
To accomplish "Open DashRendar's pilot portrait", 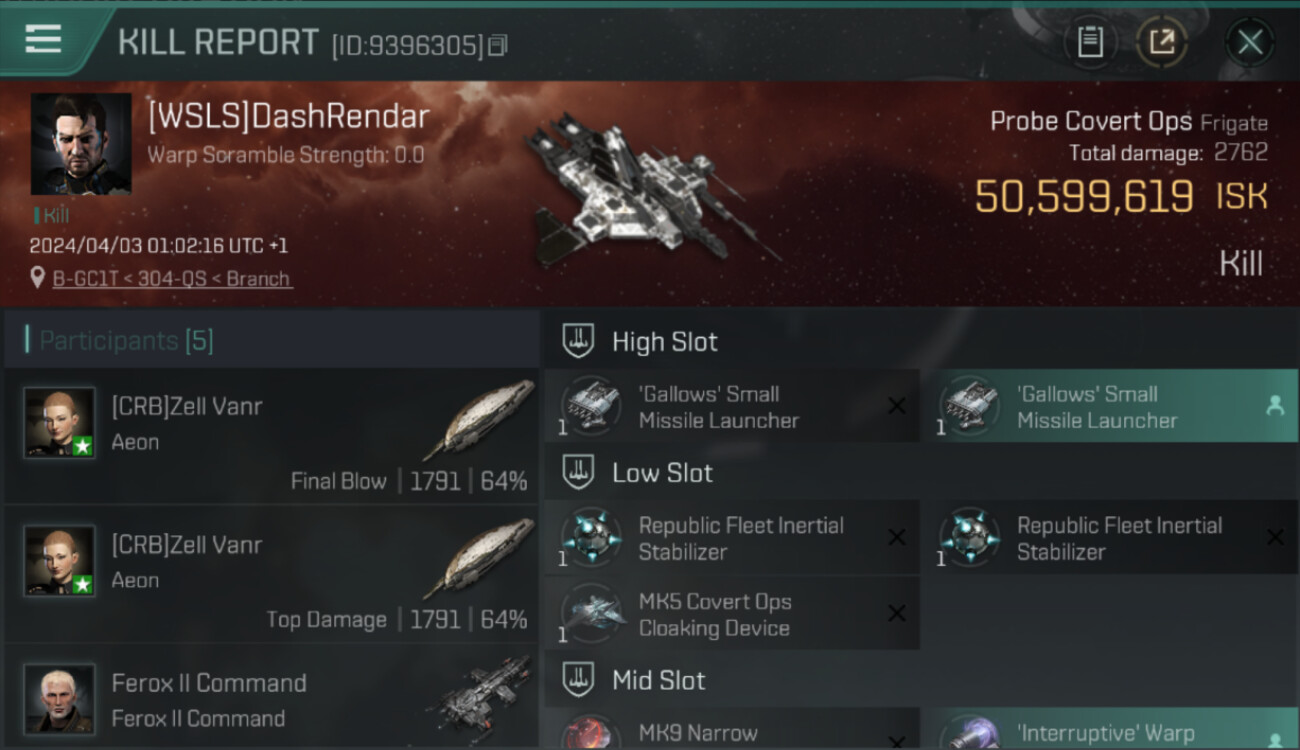I will point(81,144).
